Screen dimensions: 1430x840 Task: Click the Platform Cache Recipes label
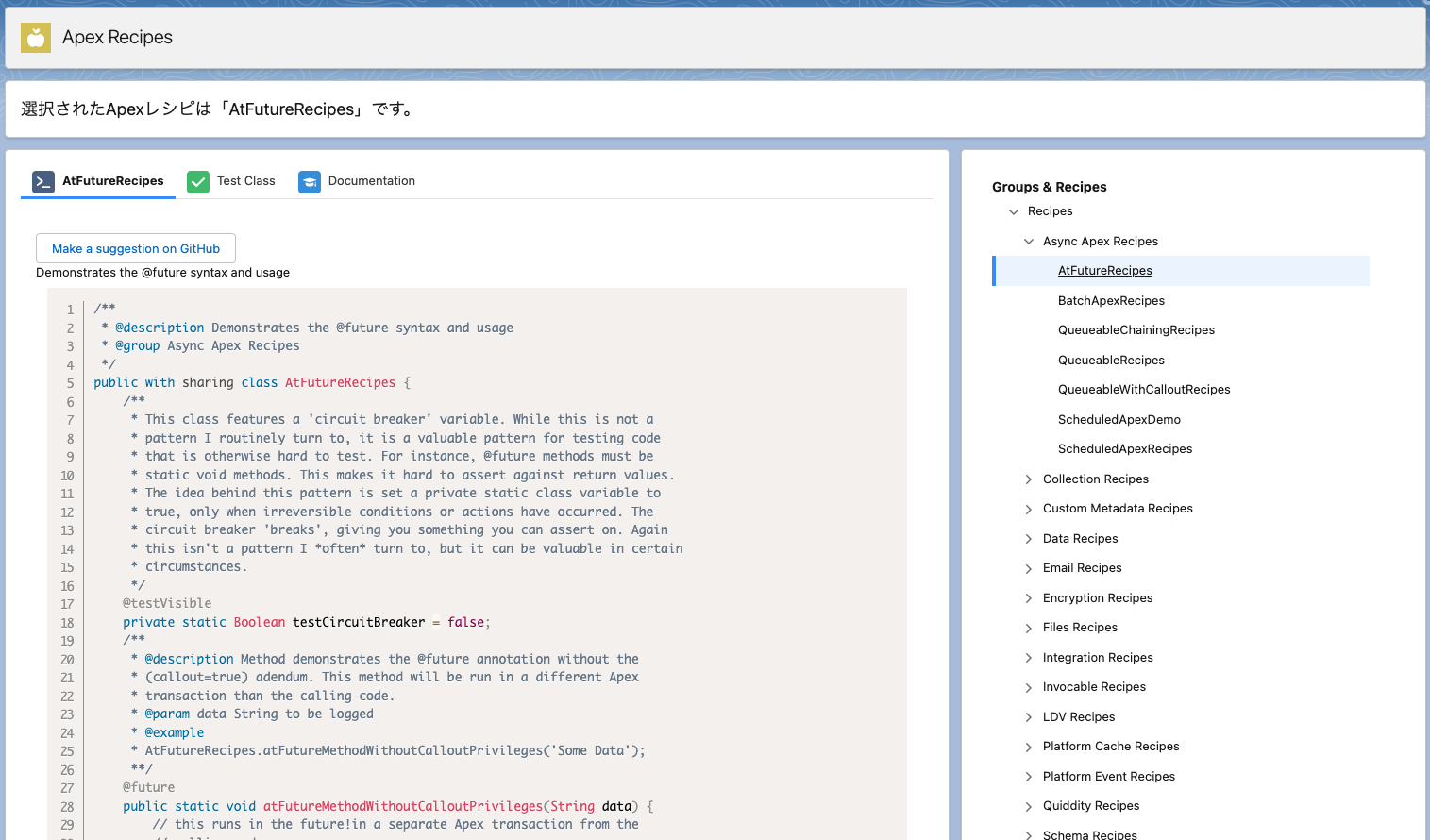(1111, 747)
